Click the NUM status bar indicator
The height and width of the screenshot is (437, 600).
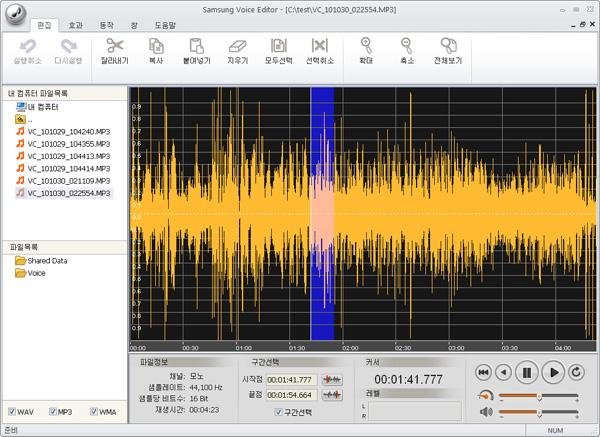(555, 430)
